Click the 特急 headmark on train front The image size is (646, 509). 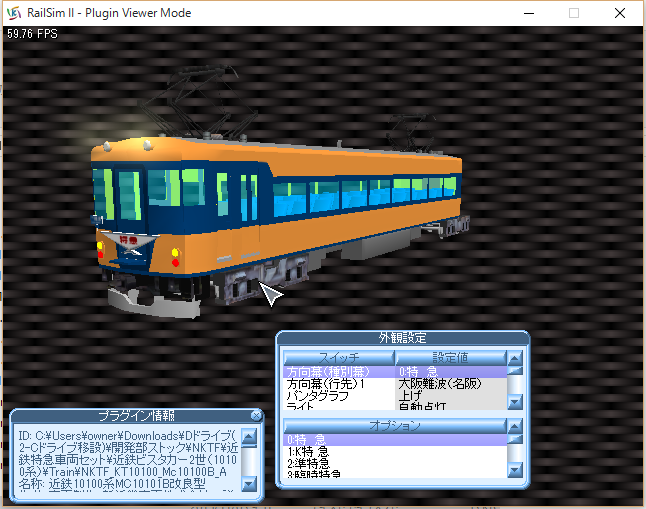point(129,239)
